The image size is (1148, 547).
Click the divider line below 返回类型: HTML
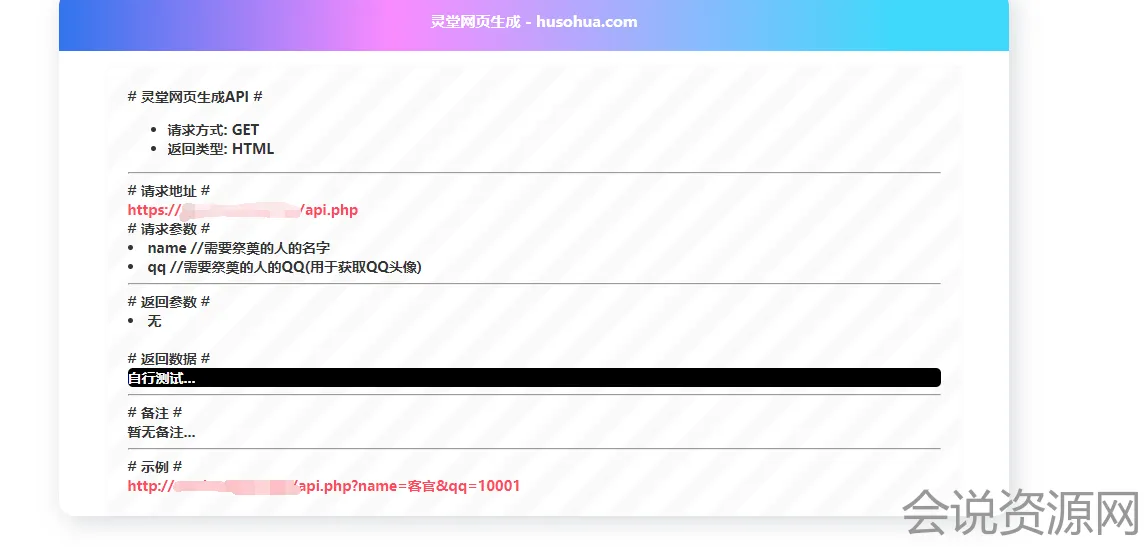click(534, 173)
